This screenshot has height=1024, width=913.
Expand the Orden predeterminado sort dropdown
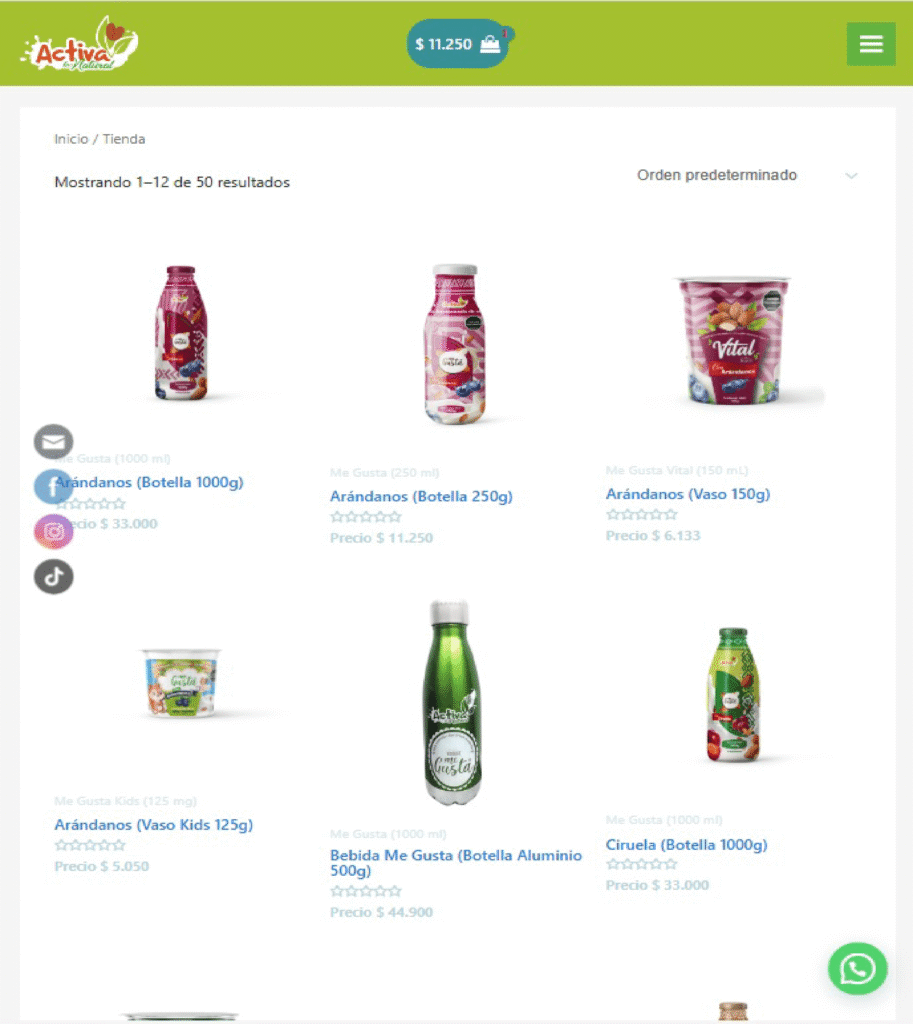747,175
